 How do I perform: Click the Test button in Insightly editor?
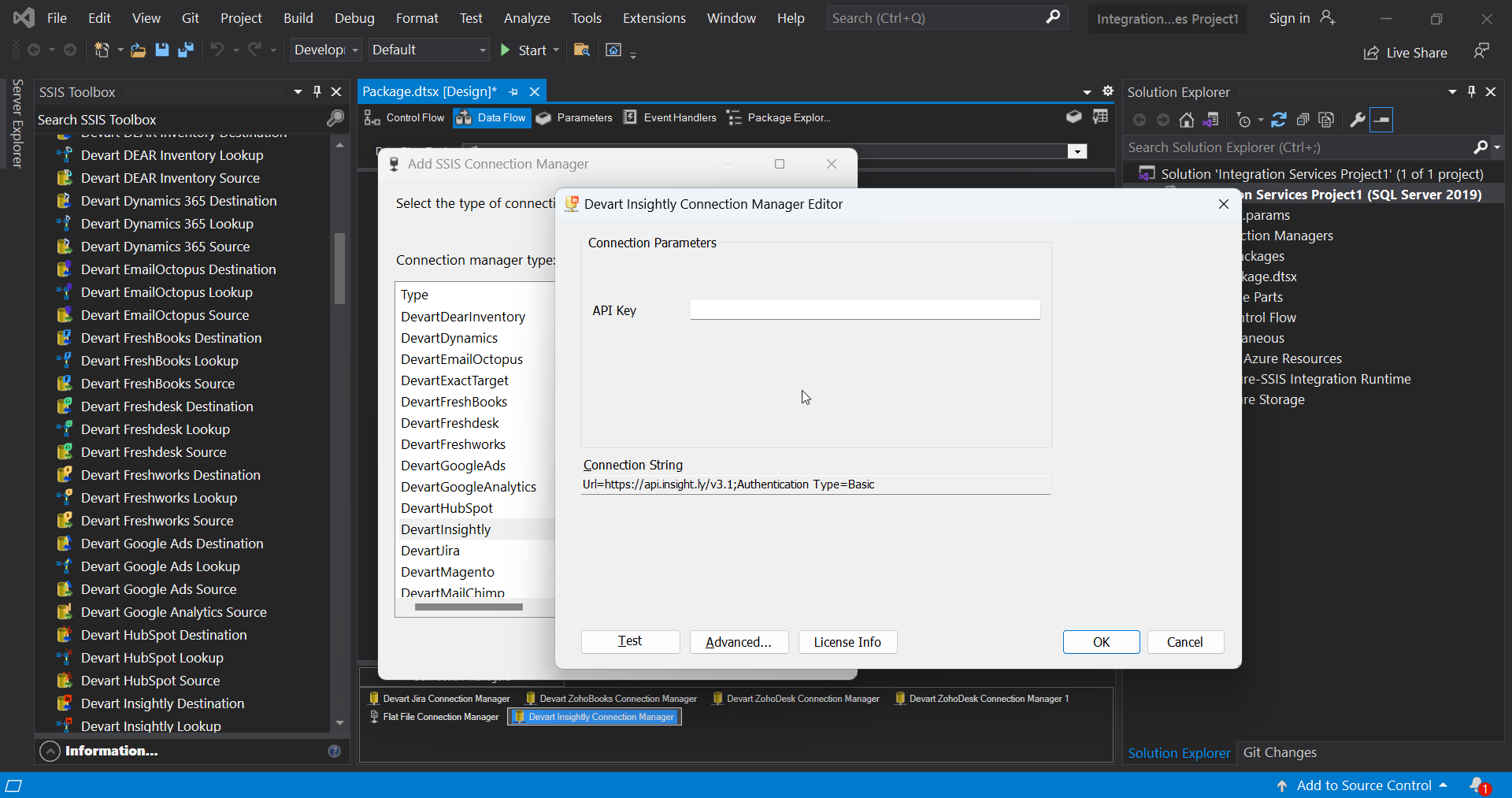(x=630, y=642)
